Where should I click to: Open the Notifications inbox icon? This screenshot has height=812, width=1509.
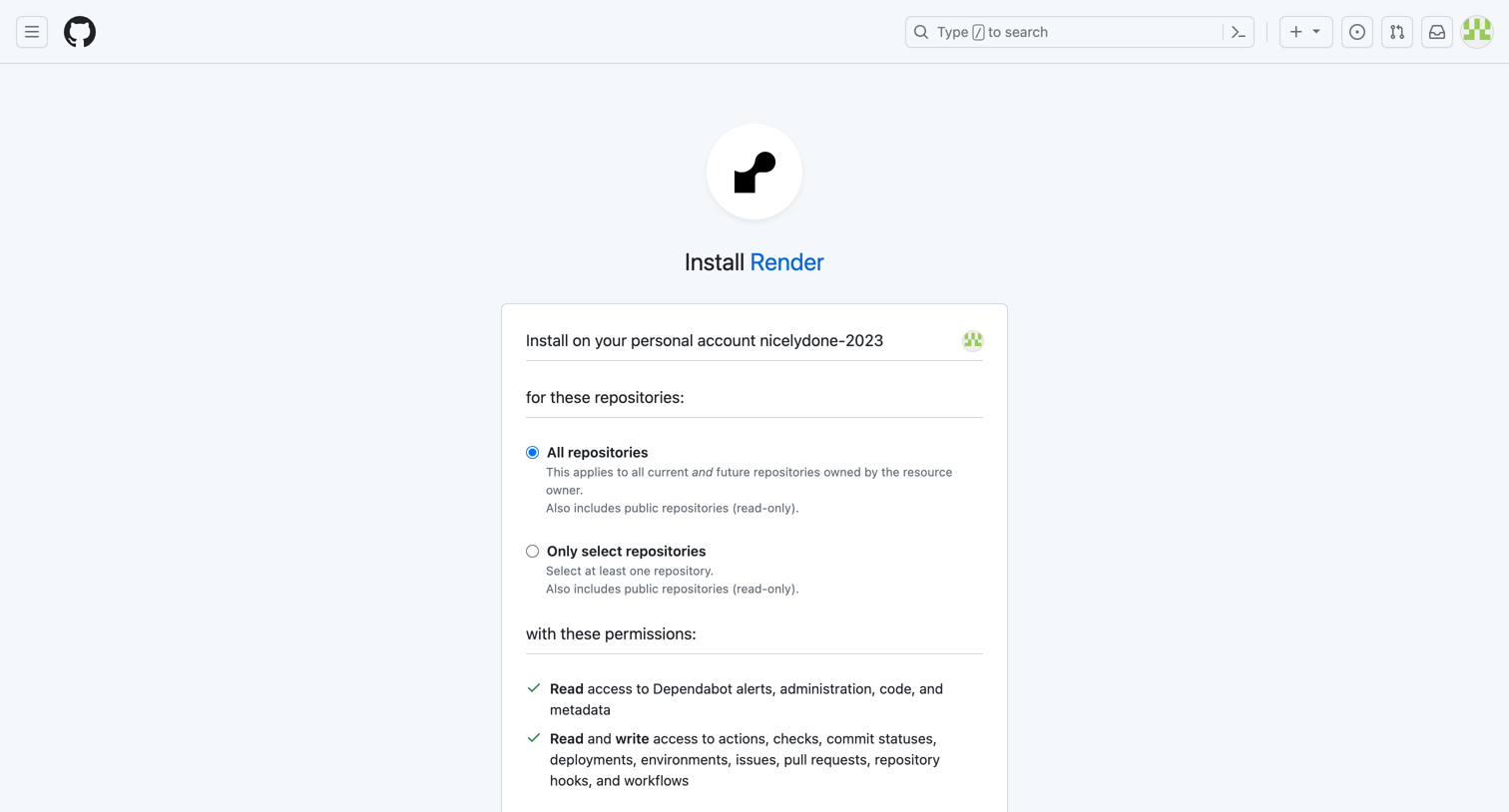(x=1437, y=32)
